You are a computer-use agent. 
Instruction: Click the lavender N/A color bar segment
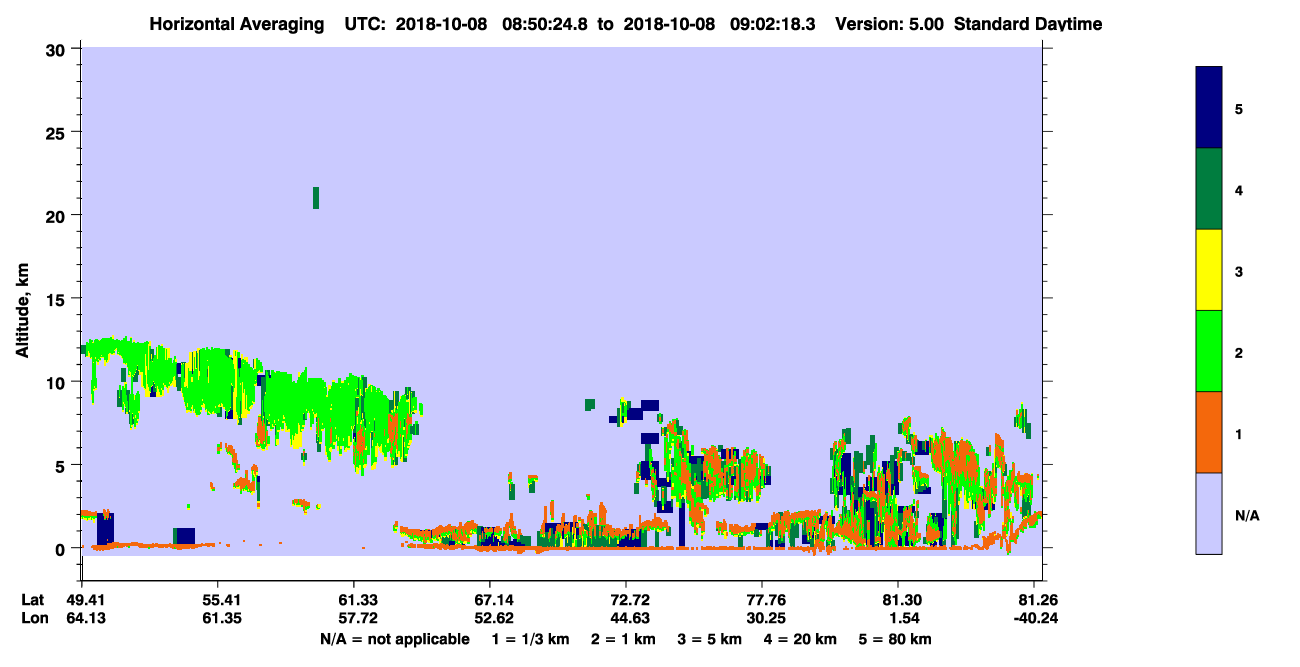pyautogui.click(x=1209, y=513)
